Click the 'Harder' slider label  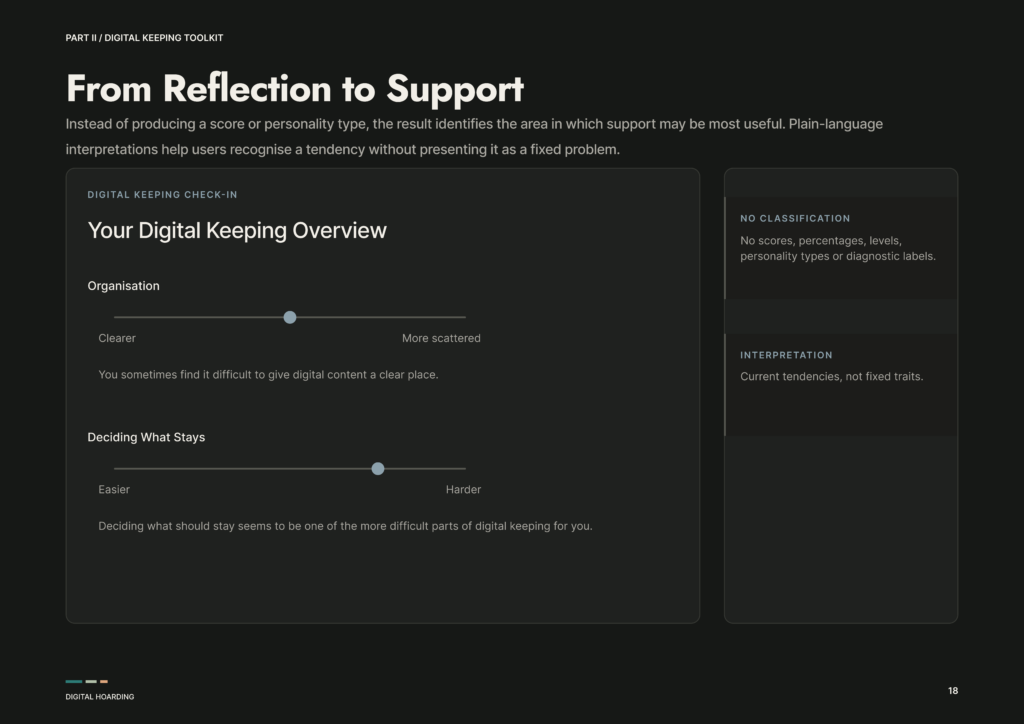click(x=463, y=490)
